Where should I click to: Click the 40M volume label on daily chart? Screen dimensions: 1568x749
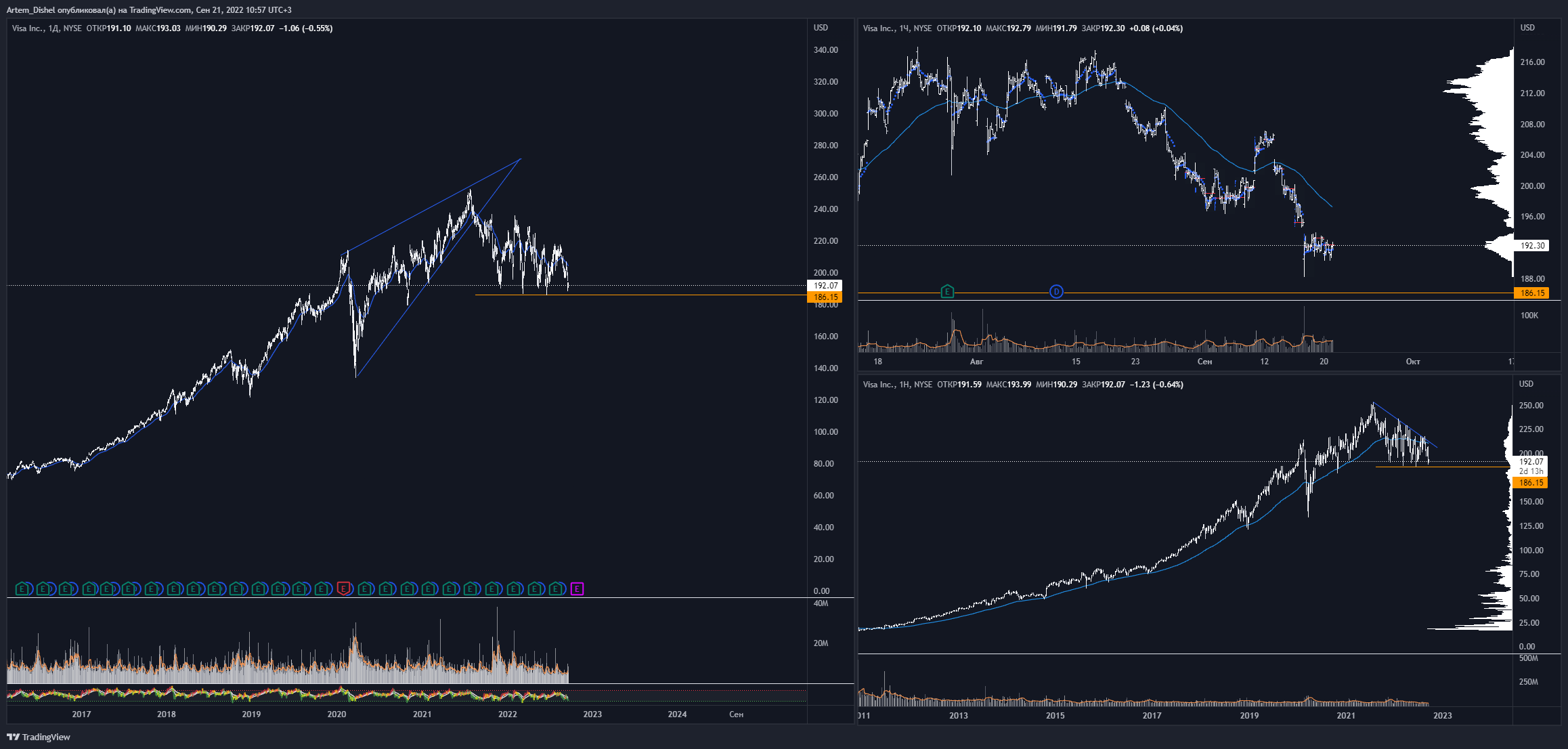821,603
